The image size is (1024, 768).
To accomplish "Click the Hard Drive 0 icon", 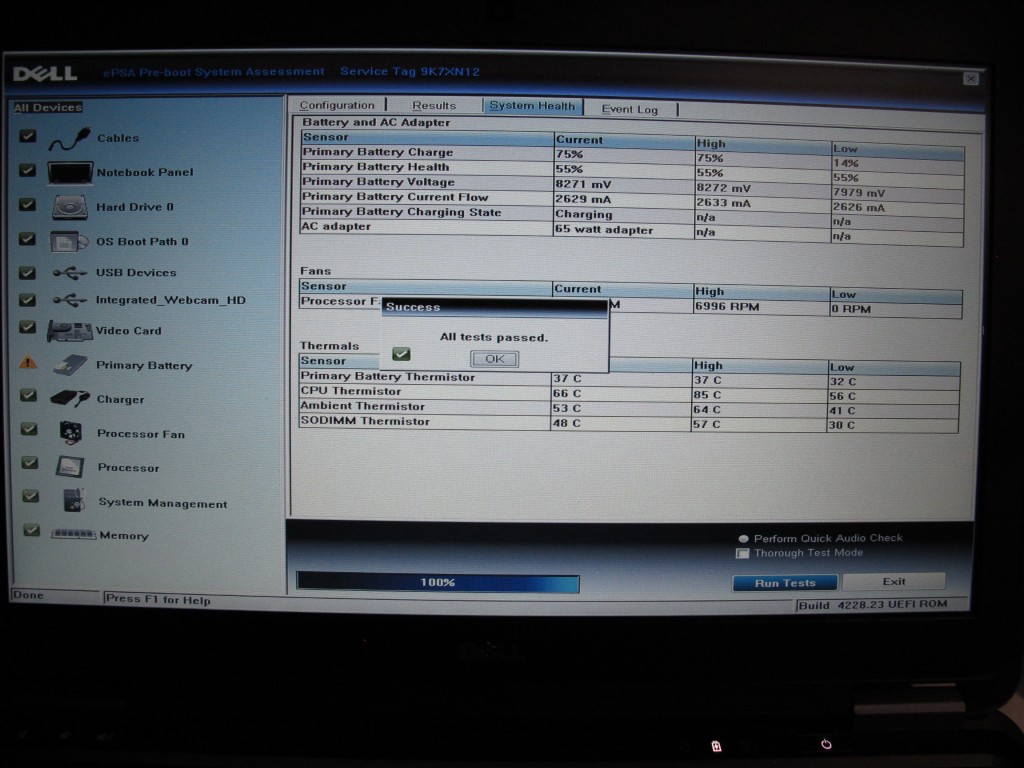I will click(x=70, y=207).
